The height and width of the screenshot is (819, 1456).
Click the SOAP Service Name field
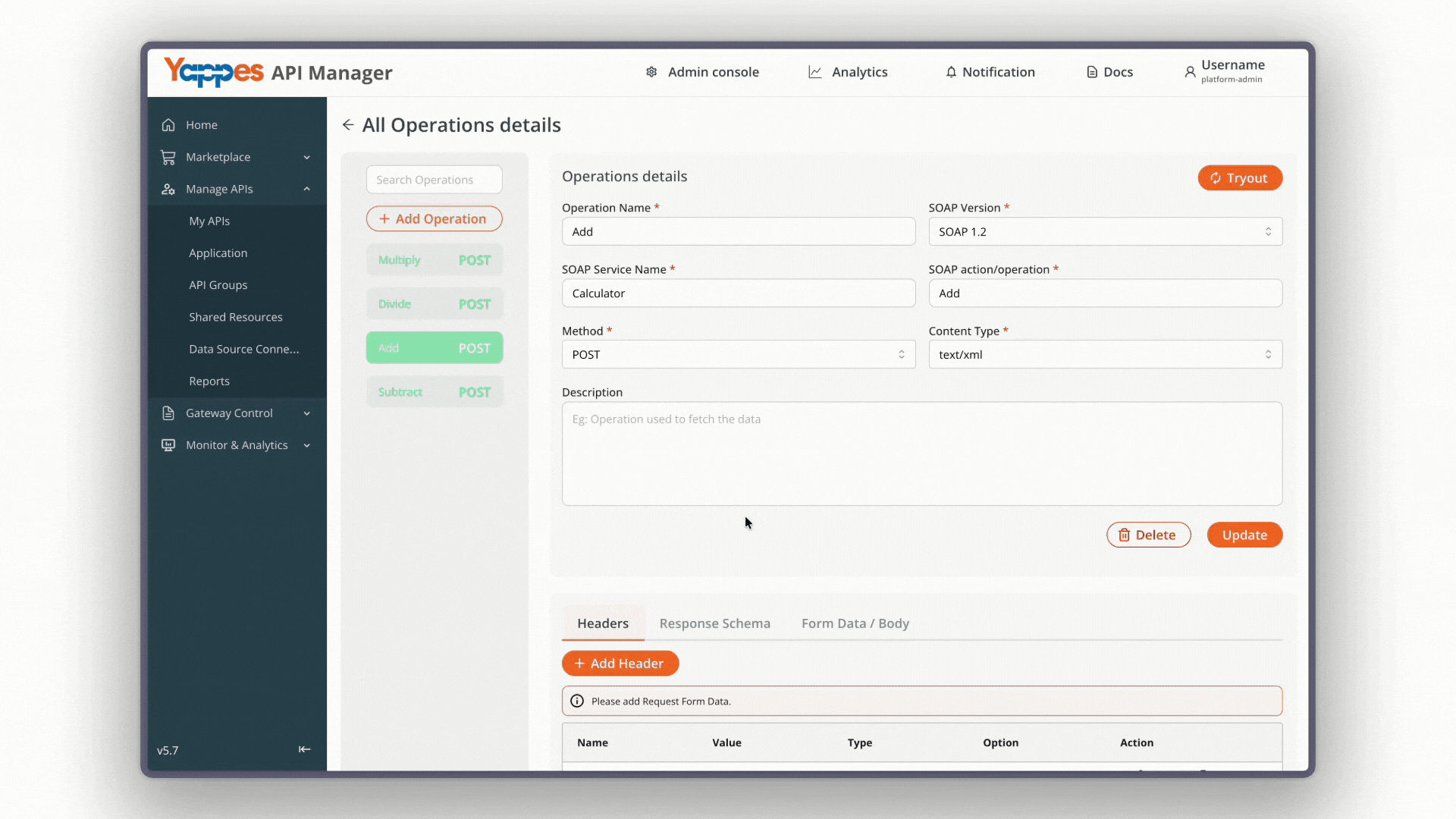[x=739, y=293]
